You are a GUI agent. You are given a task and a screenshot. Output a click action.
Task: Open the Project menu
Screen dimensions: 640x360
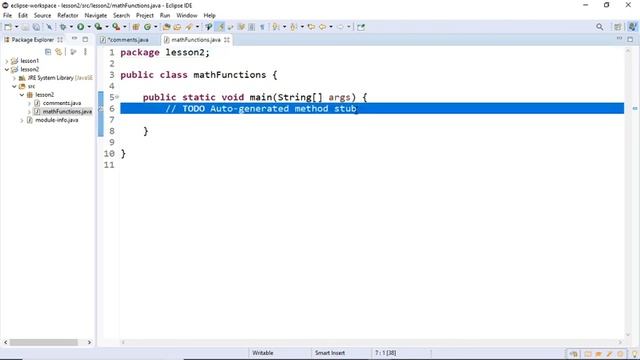(x=144, y=16)
